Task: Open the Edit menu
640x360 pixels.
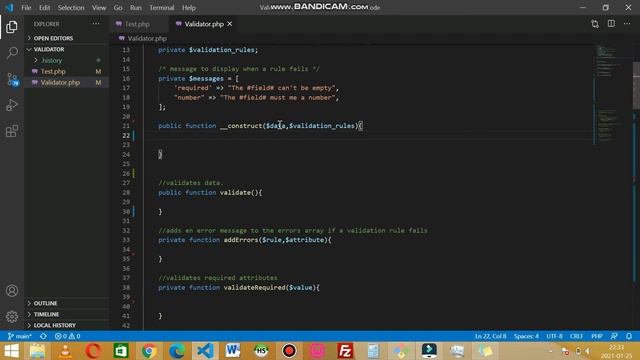Action: [44, 8]
